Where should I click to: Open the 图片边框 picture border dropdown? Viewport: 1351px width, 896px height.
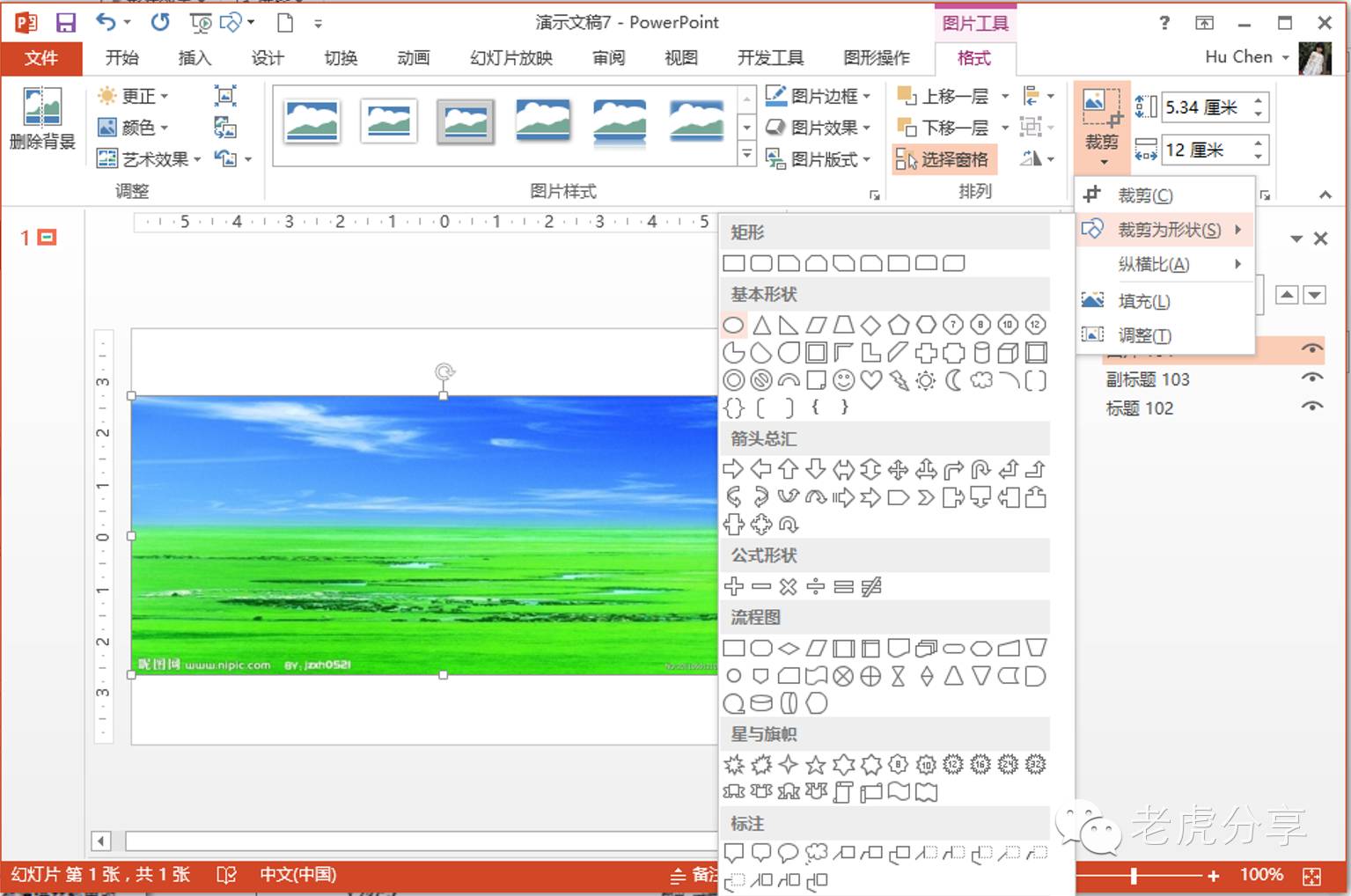[819, 96]
